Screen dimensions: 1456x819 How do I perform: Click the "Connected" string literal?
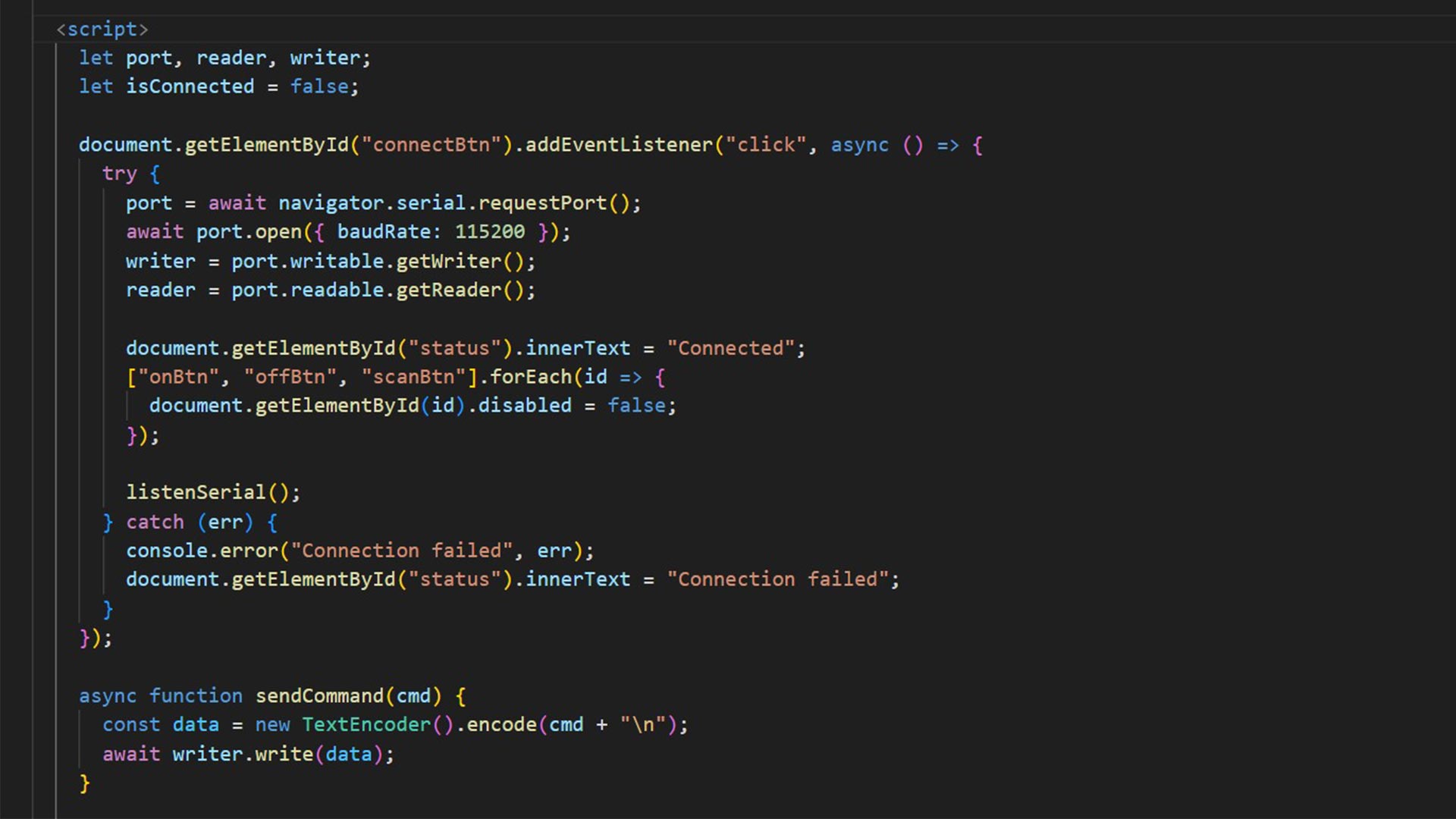730,348
